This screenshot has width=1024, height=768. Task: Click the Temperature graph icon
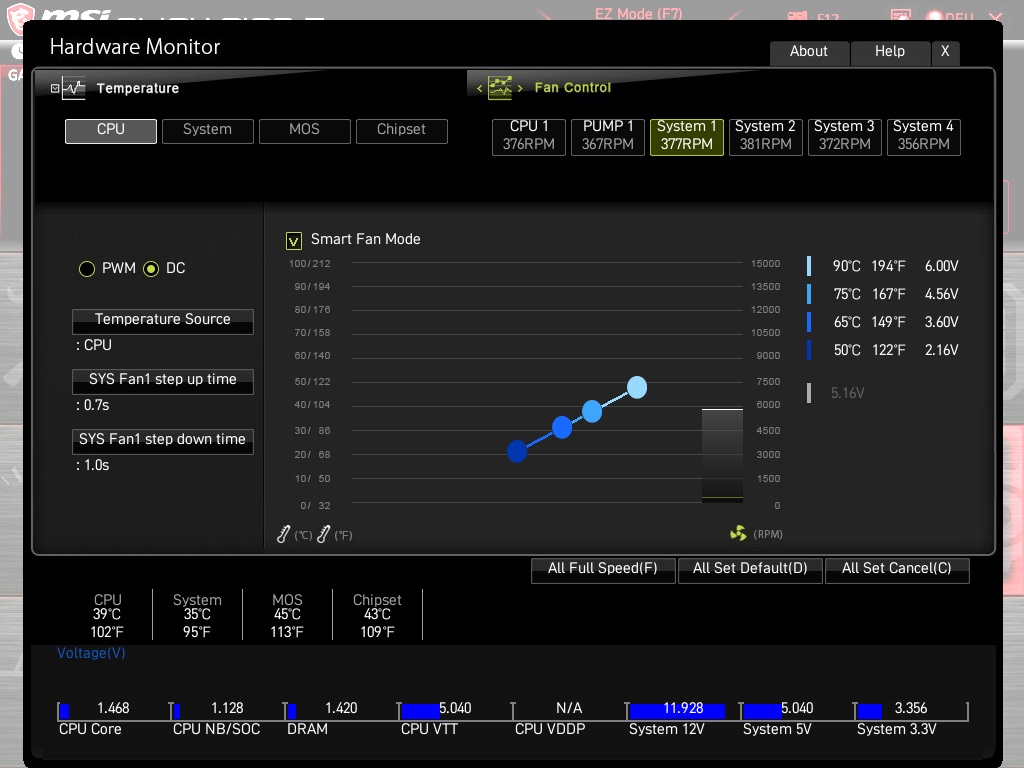point(74,88)
